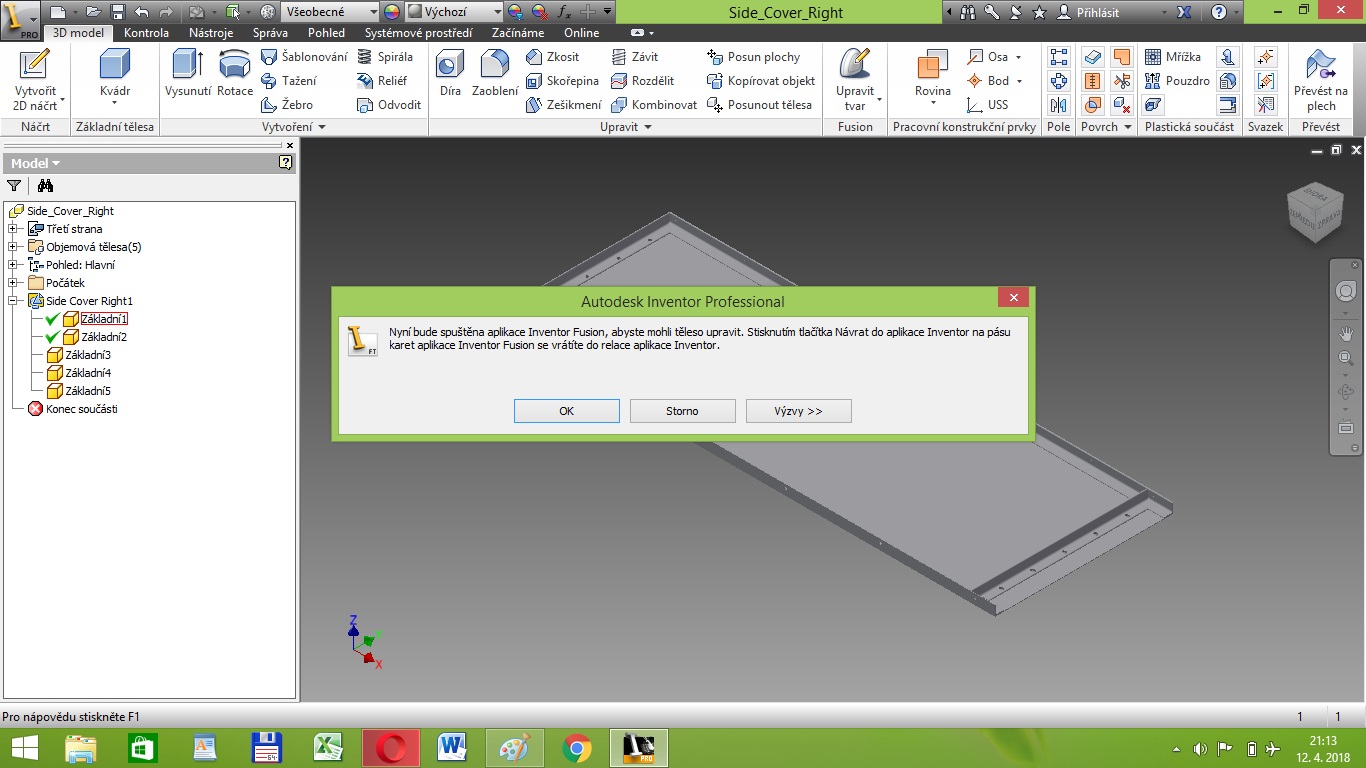Choose the Reliéf emboss tool
The width and height of the screenshot is (1366, 768).
click(383, 81)
